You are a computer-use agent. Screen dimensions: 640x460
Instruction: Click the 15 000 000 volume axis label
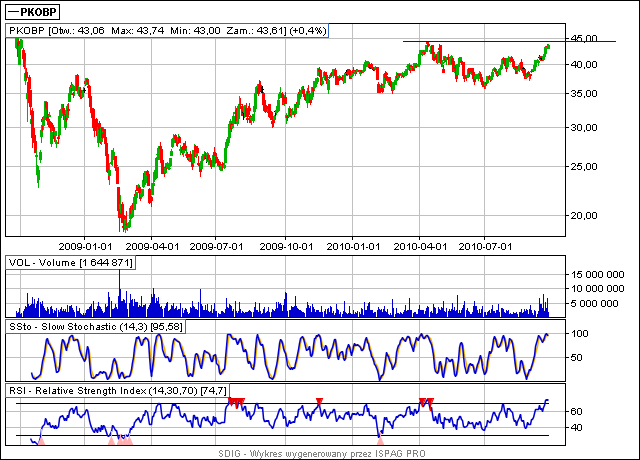coord(597,275)
